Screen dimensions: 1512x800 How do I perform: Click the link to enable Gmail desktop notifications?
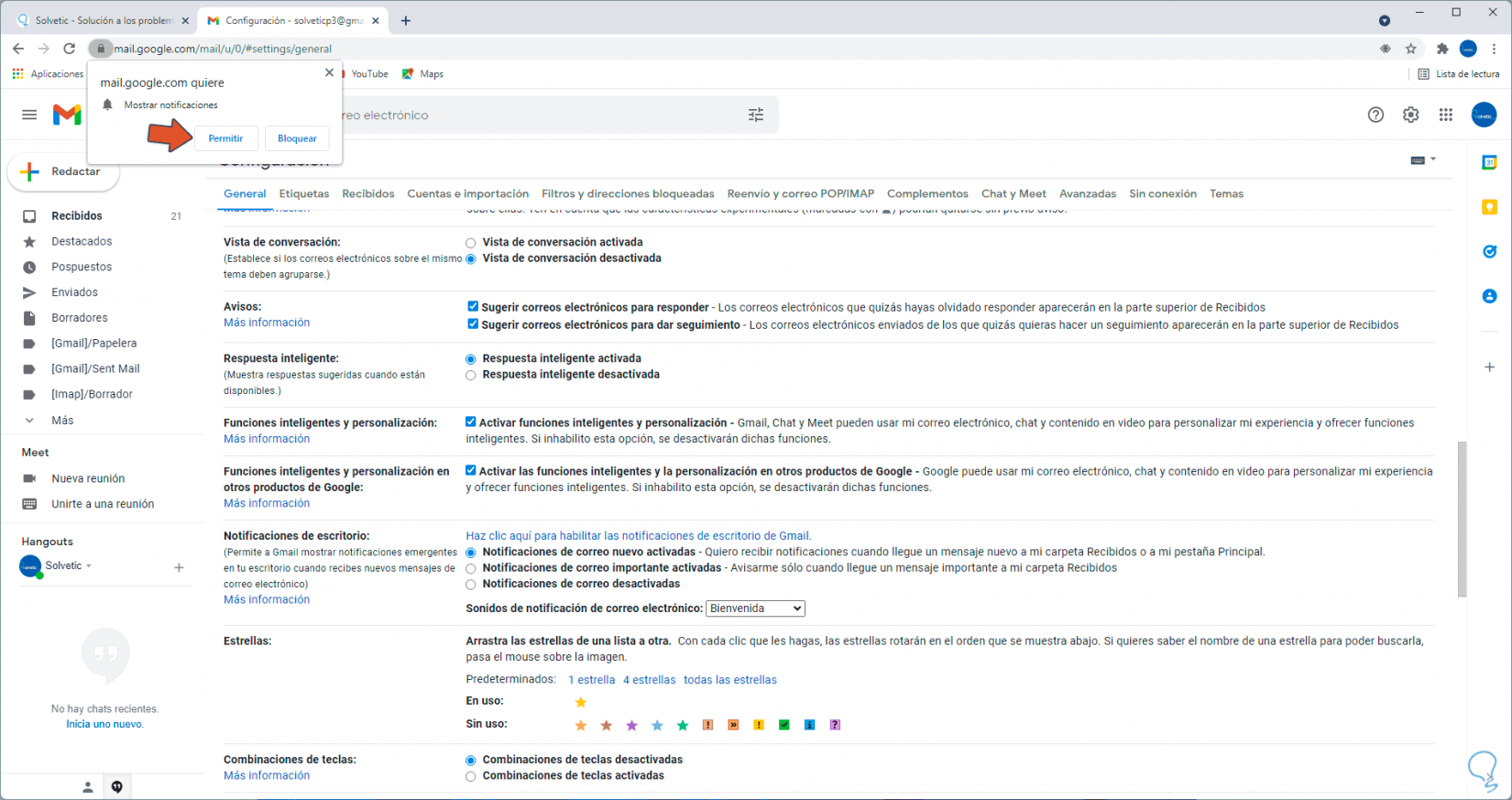point(639,536)
